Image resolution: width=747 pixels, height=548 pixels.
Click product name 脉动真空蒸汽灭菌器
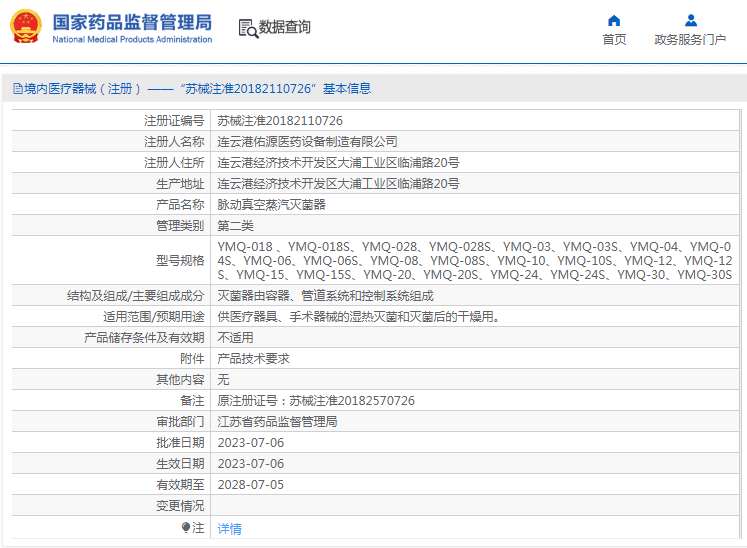pos(272,204)
